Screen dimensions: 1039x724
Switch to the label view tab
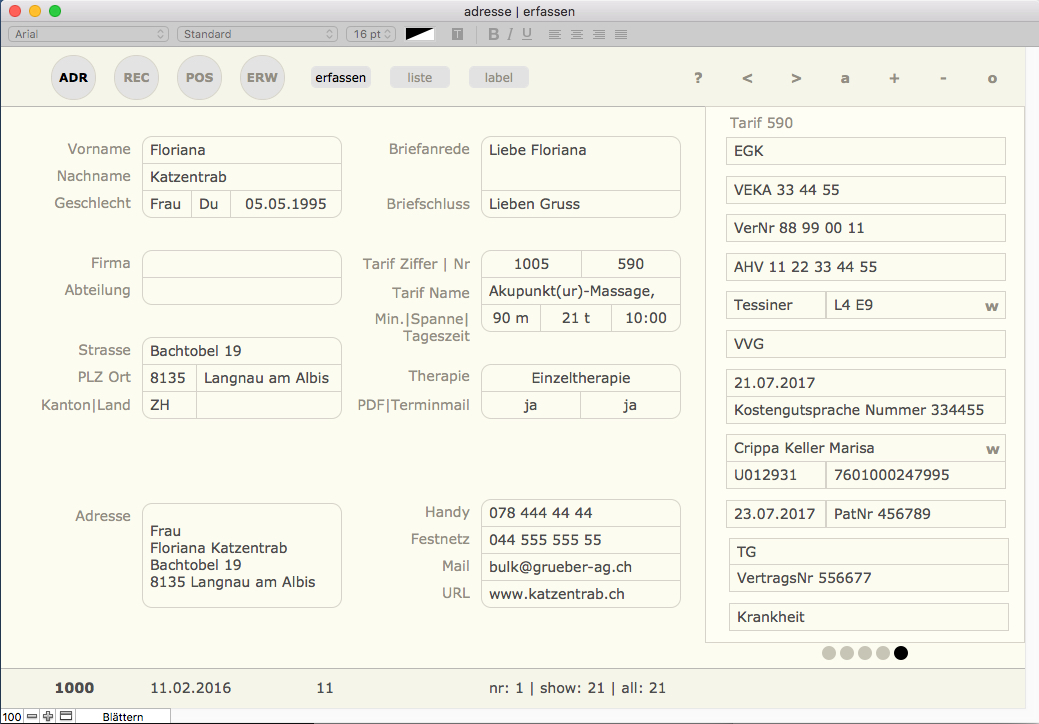tap(498, 78)
